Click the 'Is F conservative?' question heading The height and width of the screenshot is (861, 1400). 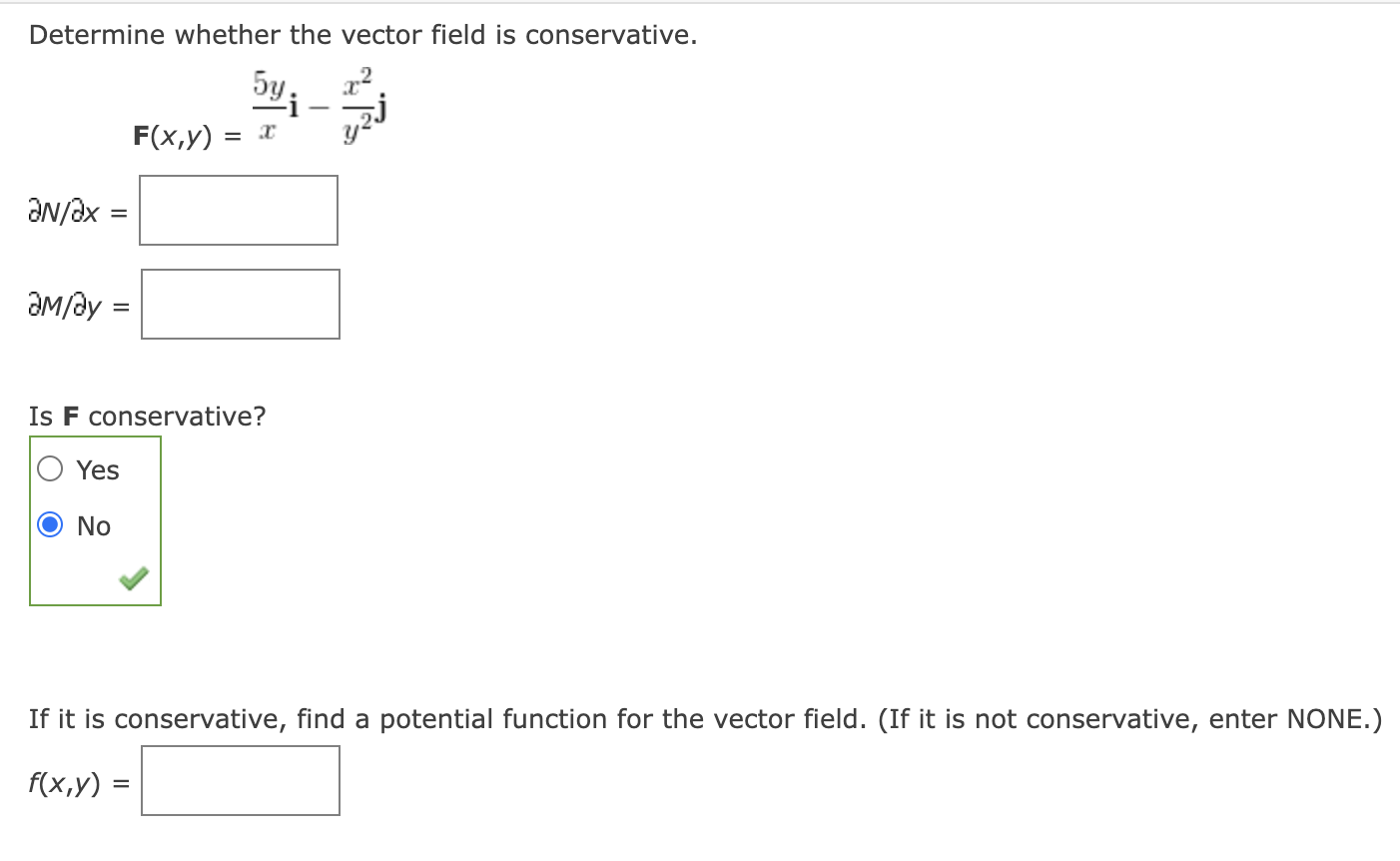point(148,417)
